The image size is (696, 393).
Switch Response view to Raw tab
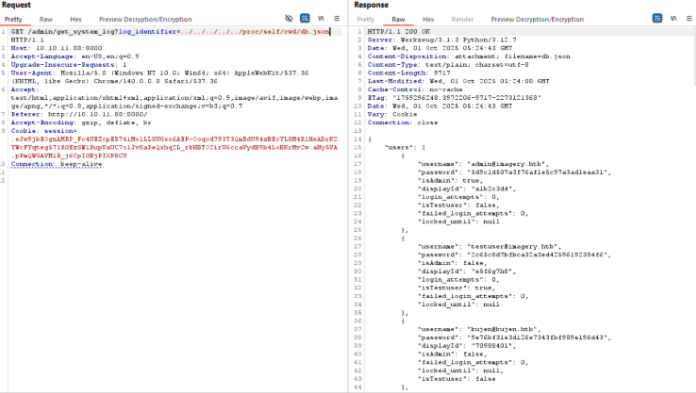click(398, 20)
